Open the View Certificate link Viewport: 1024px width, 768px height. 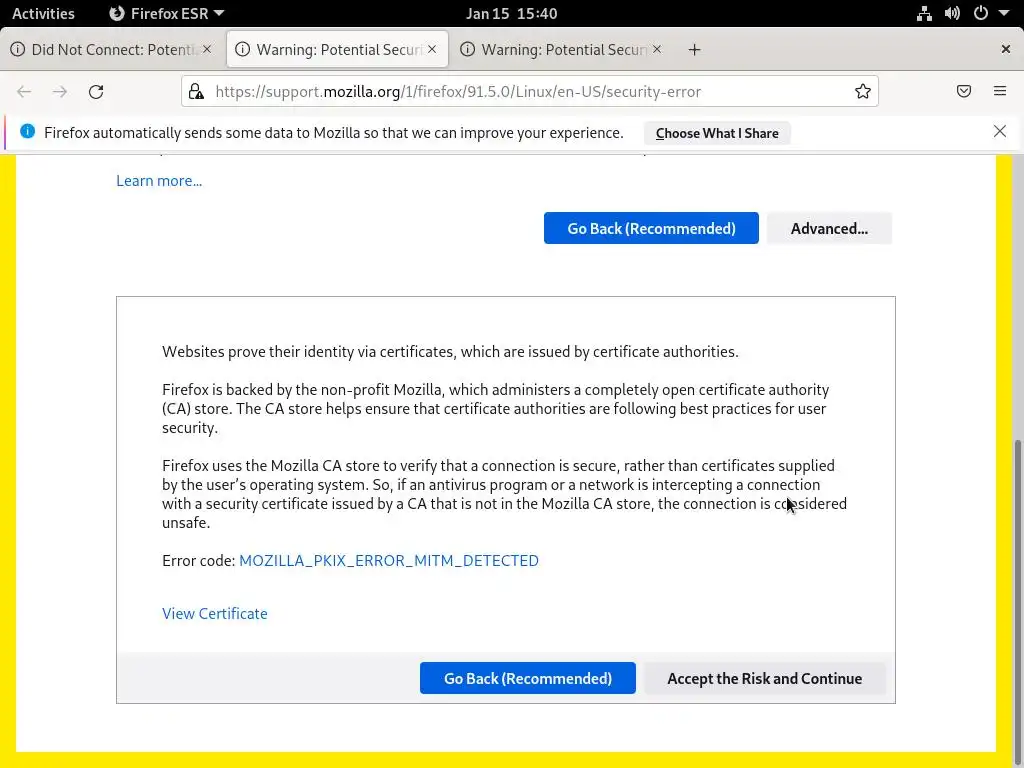[x=215, y=613]
